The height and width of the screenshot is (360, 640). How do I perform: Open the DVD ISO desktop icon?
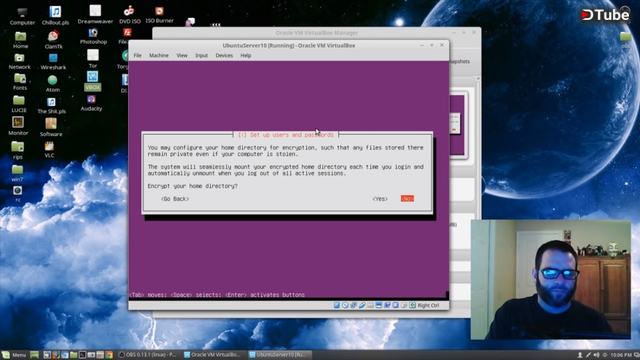click(x=130, y=16)
